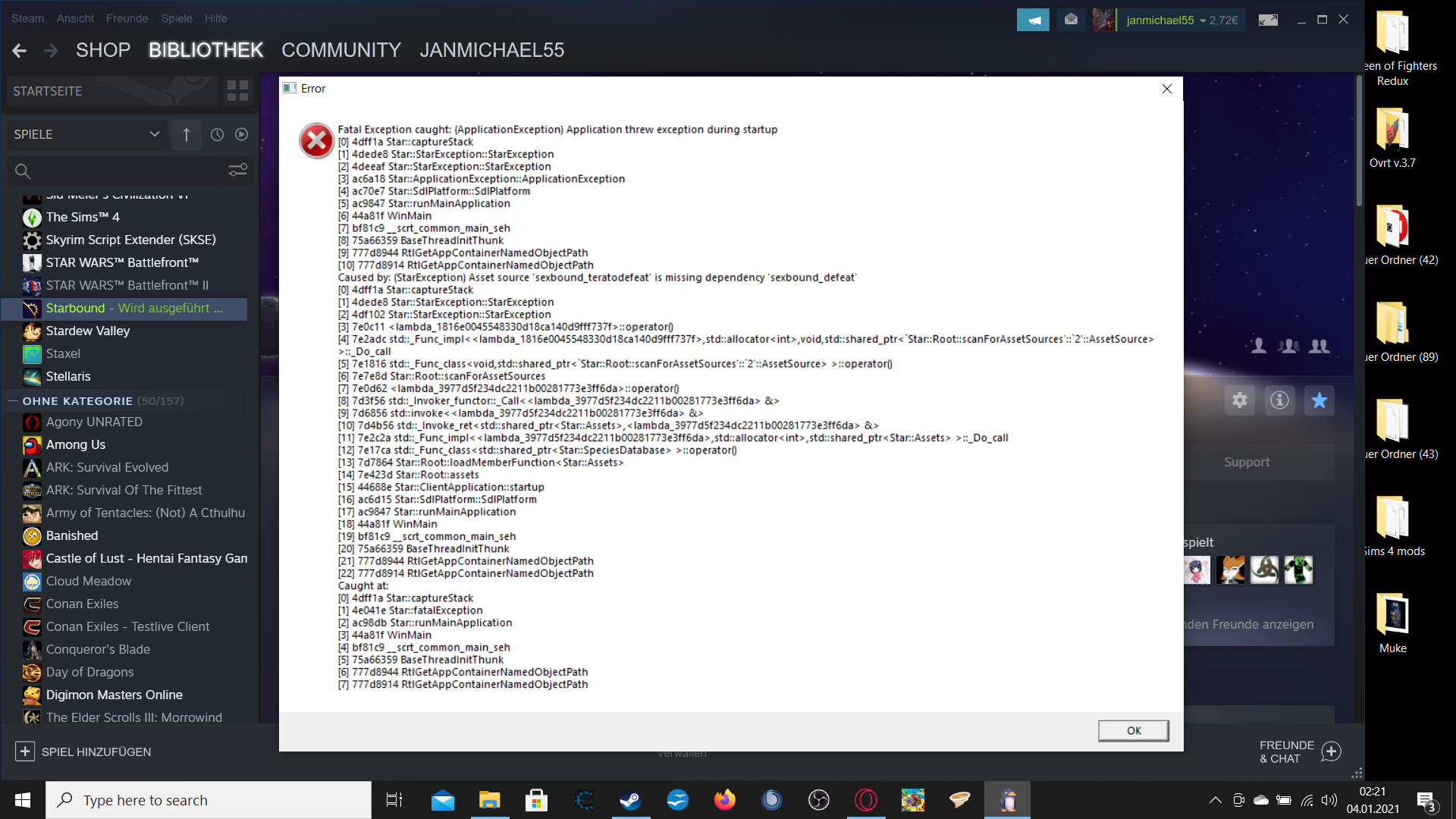The height and width of the screenshot is (819, 1456).
Task: Close the Error dialog with X
Action: tap(1167, 89)
